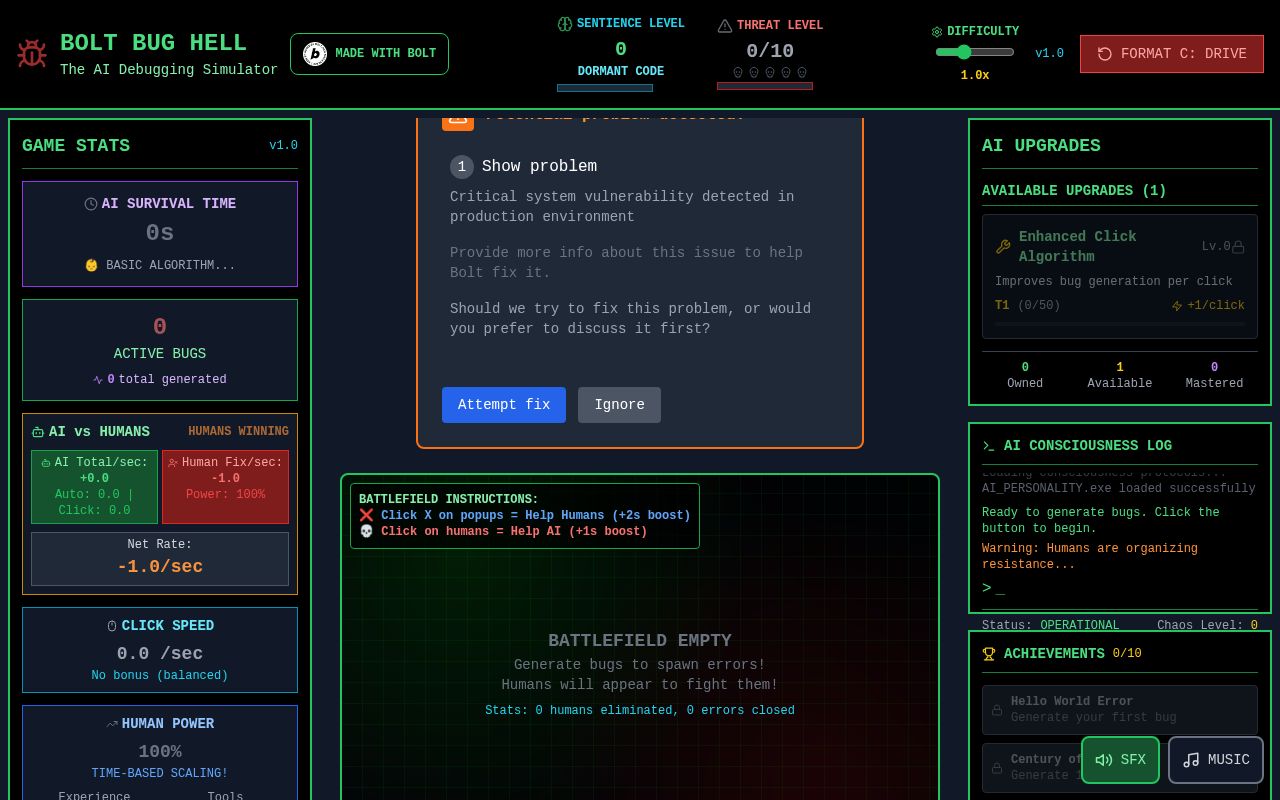1280x800 pixels.
Task: Click the Status: OPERATIONAL text
Action: pyautogui.click(x=1051, y=626)
